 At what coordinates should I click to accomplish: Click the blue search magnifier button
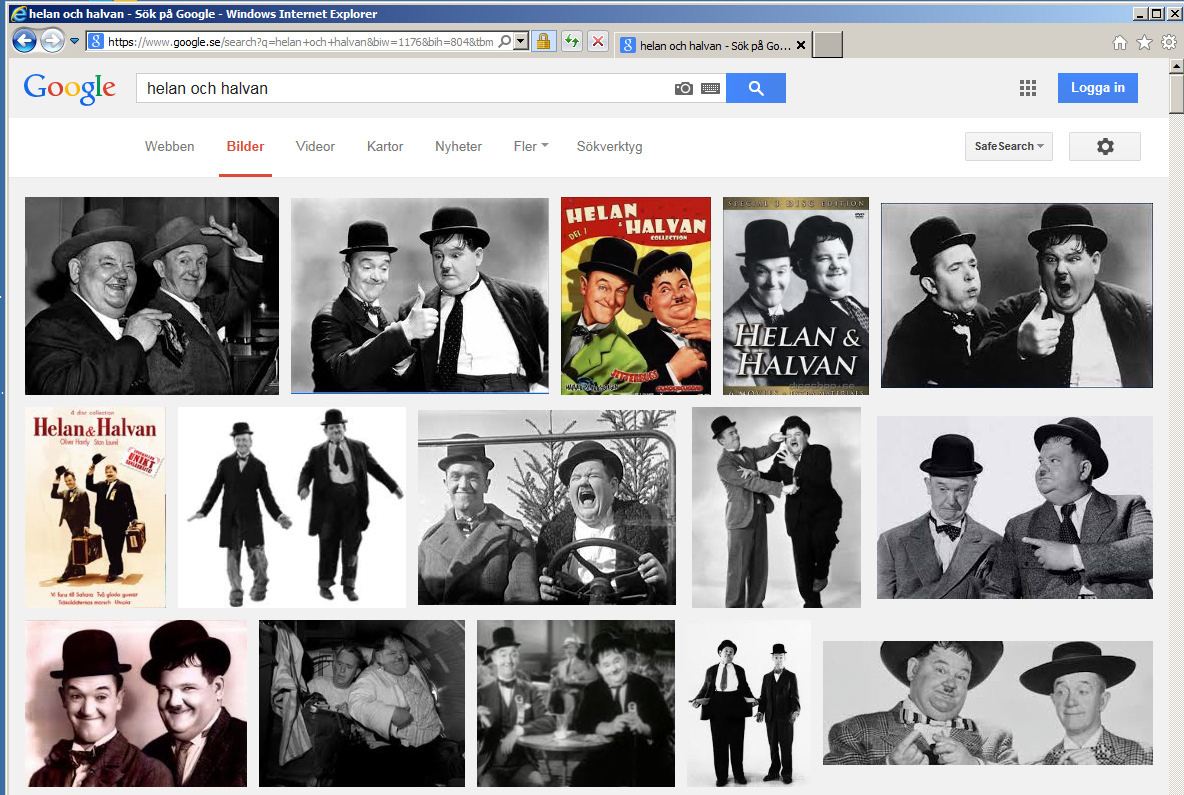pyautogui.click(x=756, y=88)
